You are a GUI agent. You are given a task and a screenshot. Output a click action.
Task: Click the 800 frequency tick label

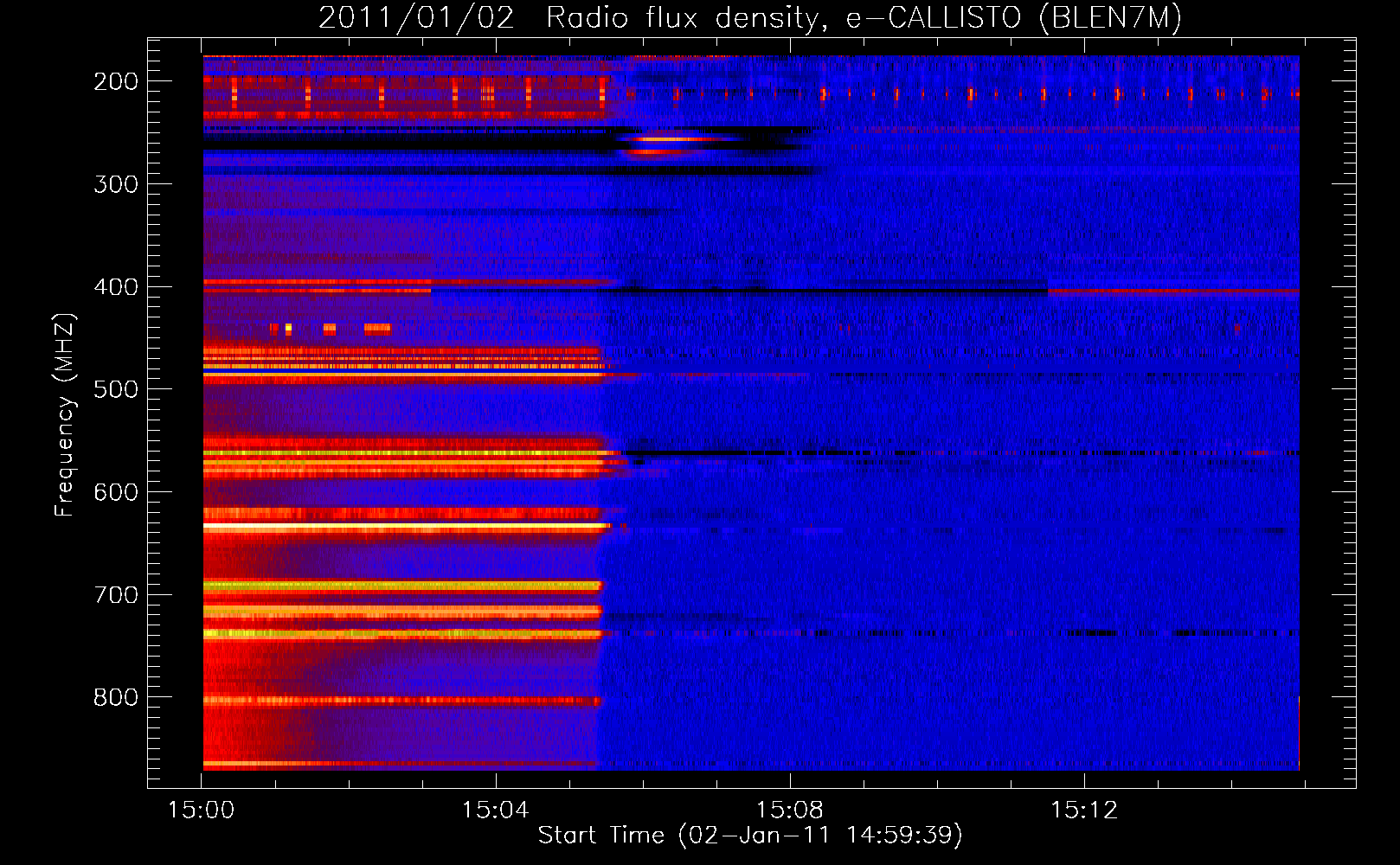tap(116, 697)
